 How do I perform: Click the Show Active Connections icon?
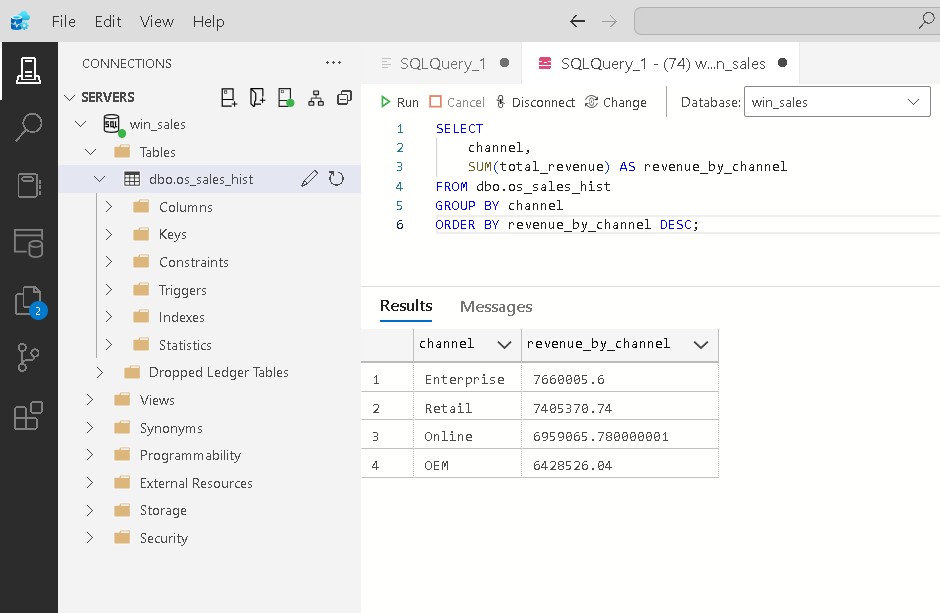coord(286,97)
